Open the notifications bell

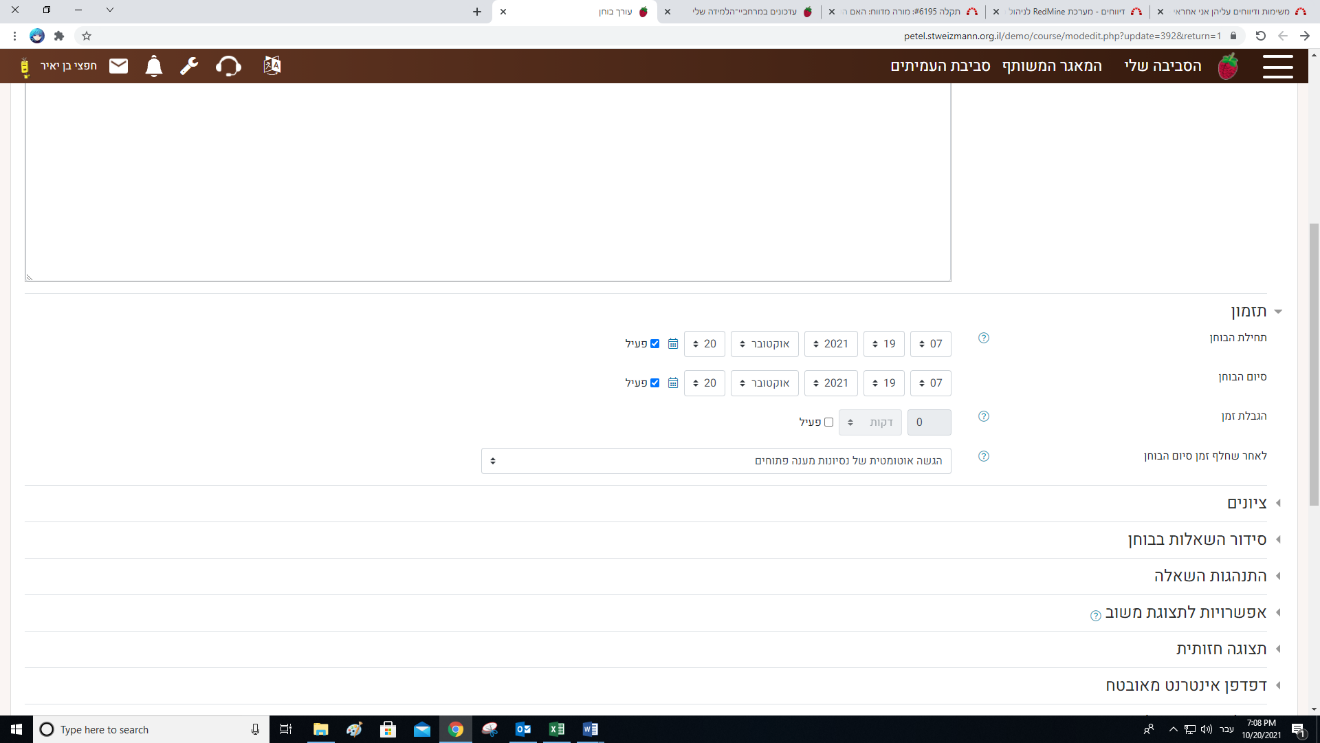154,67
